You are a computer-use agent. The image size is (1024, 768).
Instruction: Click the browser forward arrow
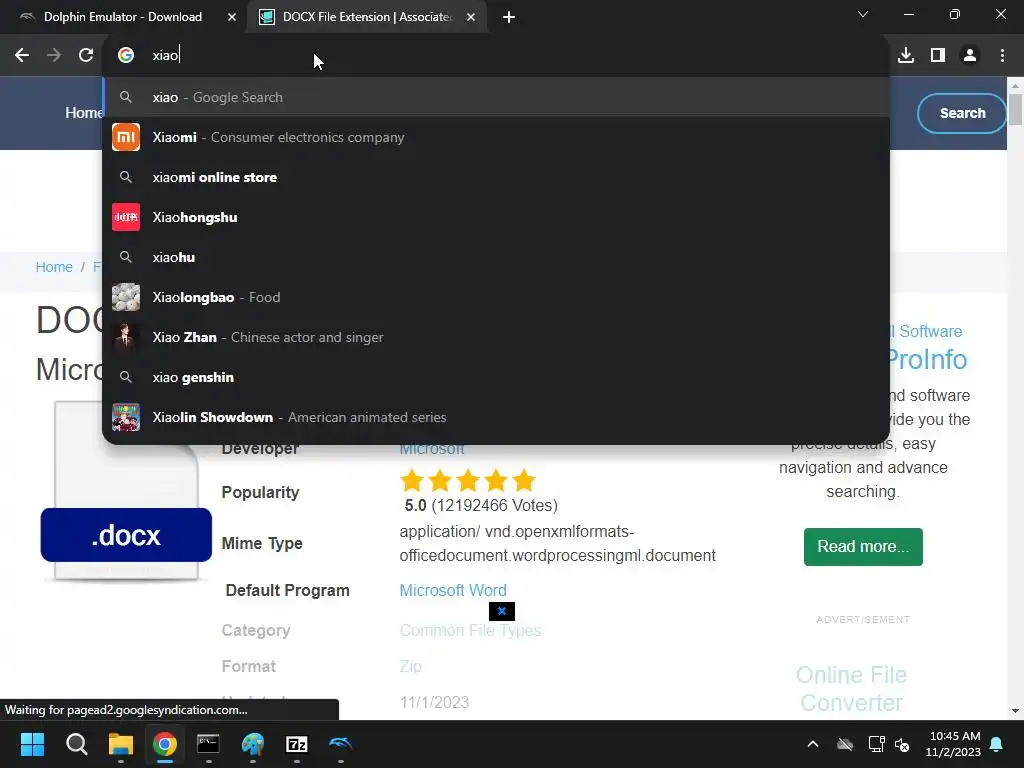tap(54, 56)
